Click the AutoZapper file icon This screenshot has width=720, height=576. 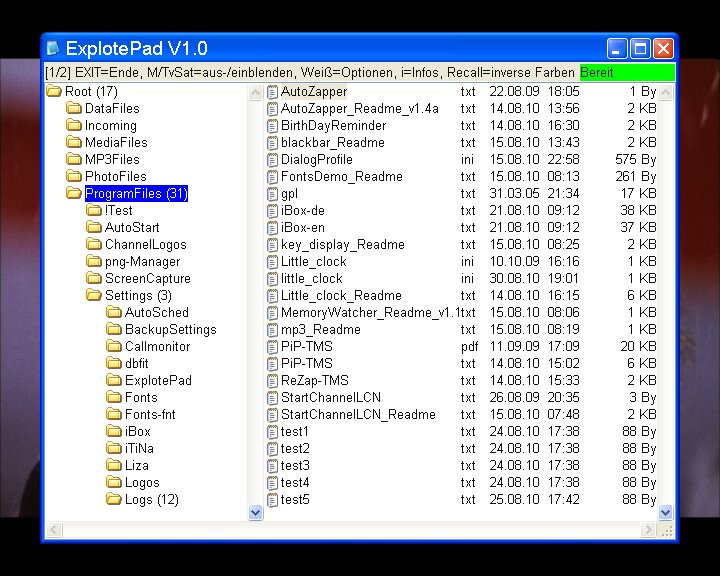272,92
